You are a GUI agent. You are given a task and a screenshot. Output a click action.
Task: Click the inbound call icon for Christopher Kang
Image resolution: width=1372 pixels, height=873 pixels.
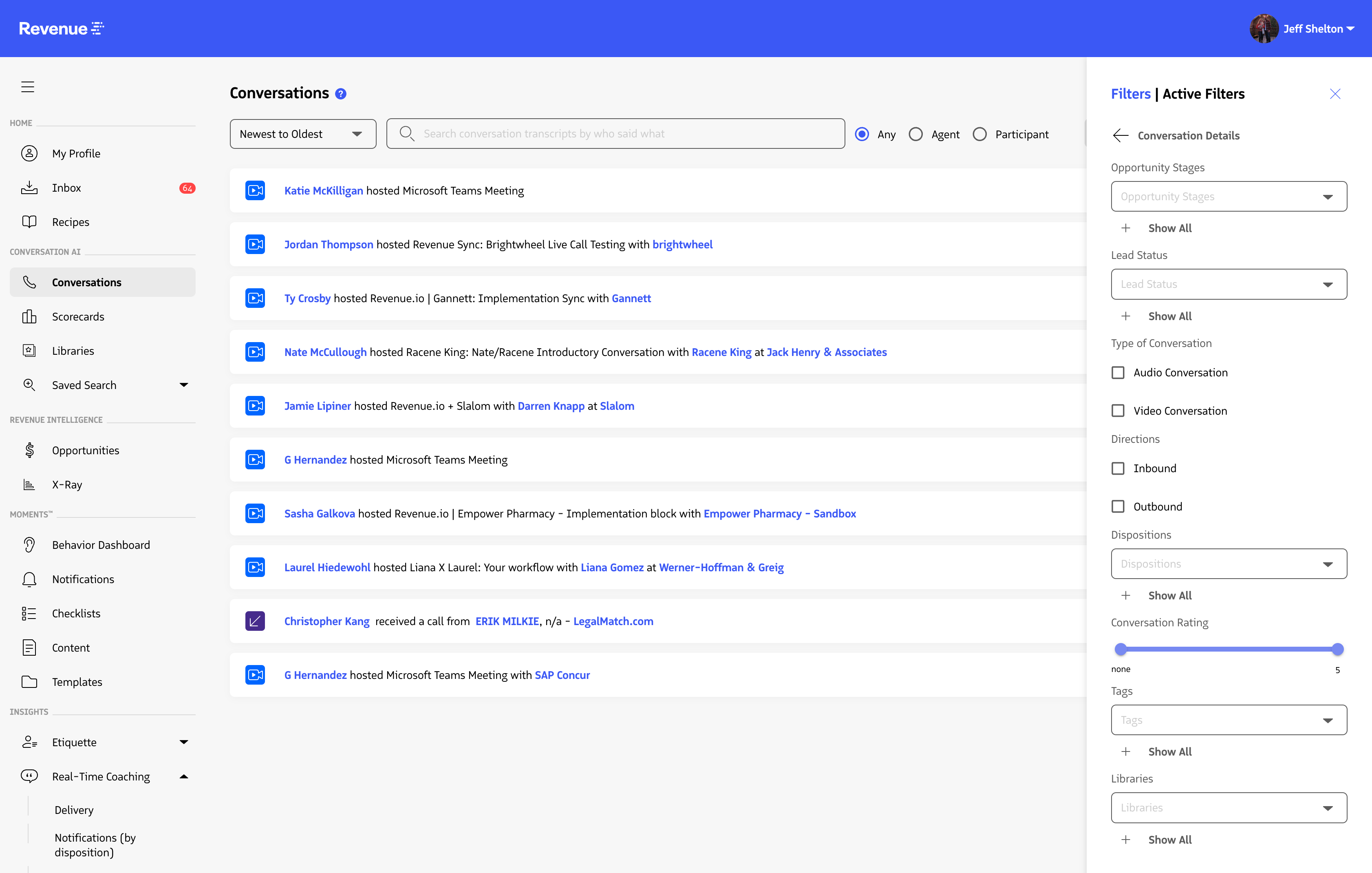point(255,621)
